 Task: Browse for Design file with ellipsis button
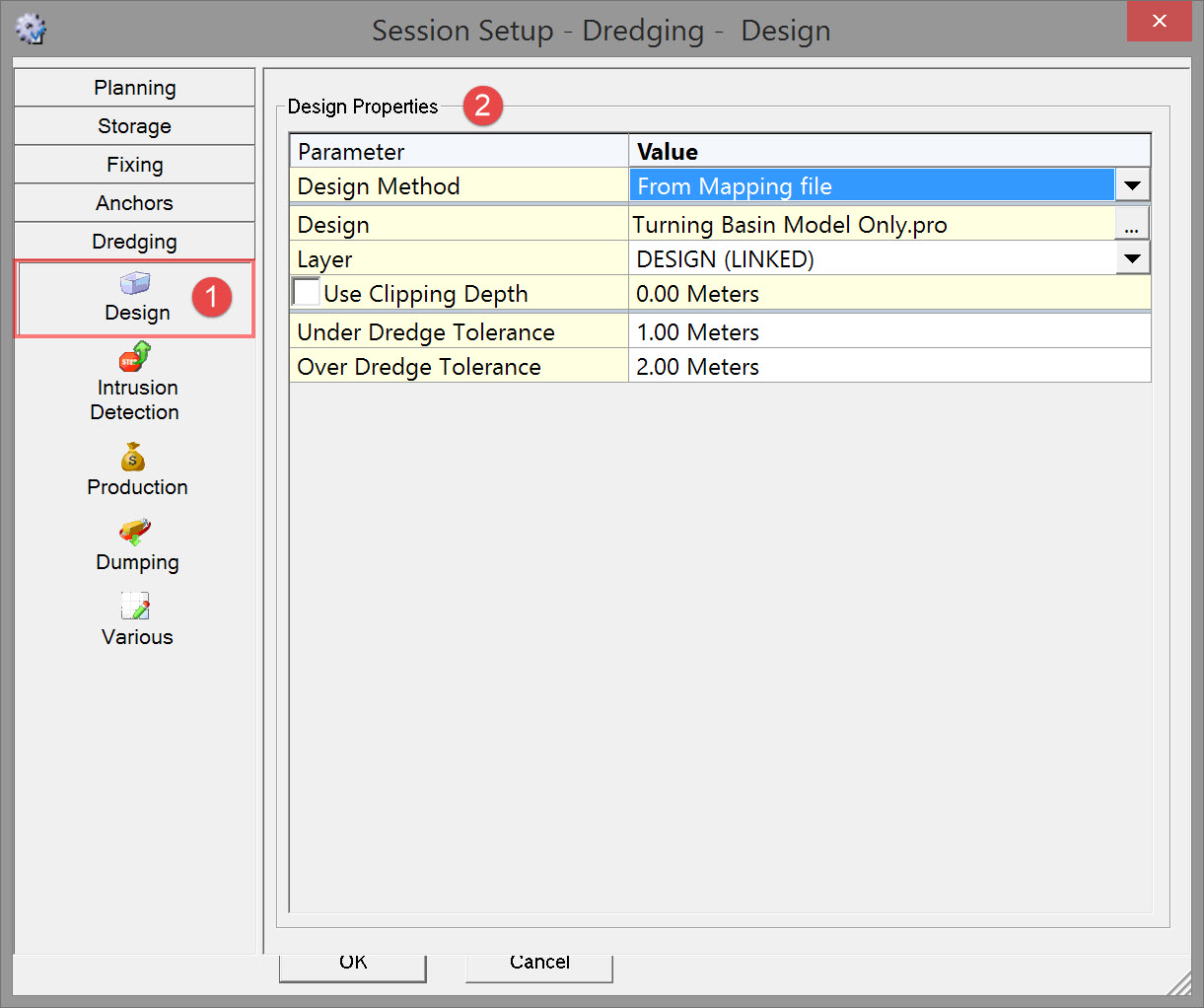point(1131,225)
